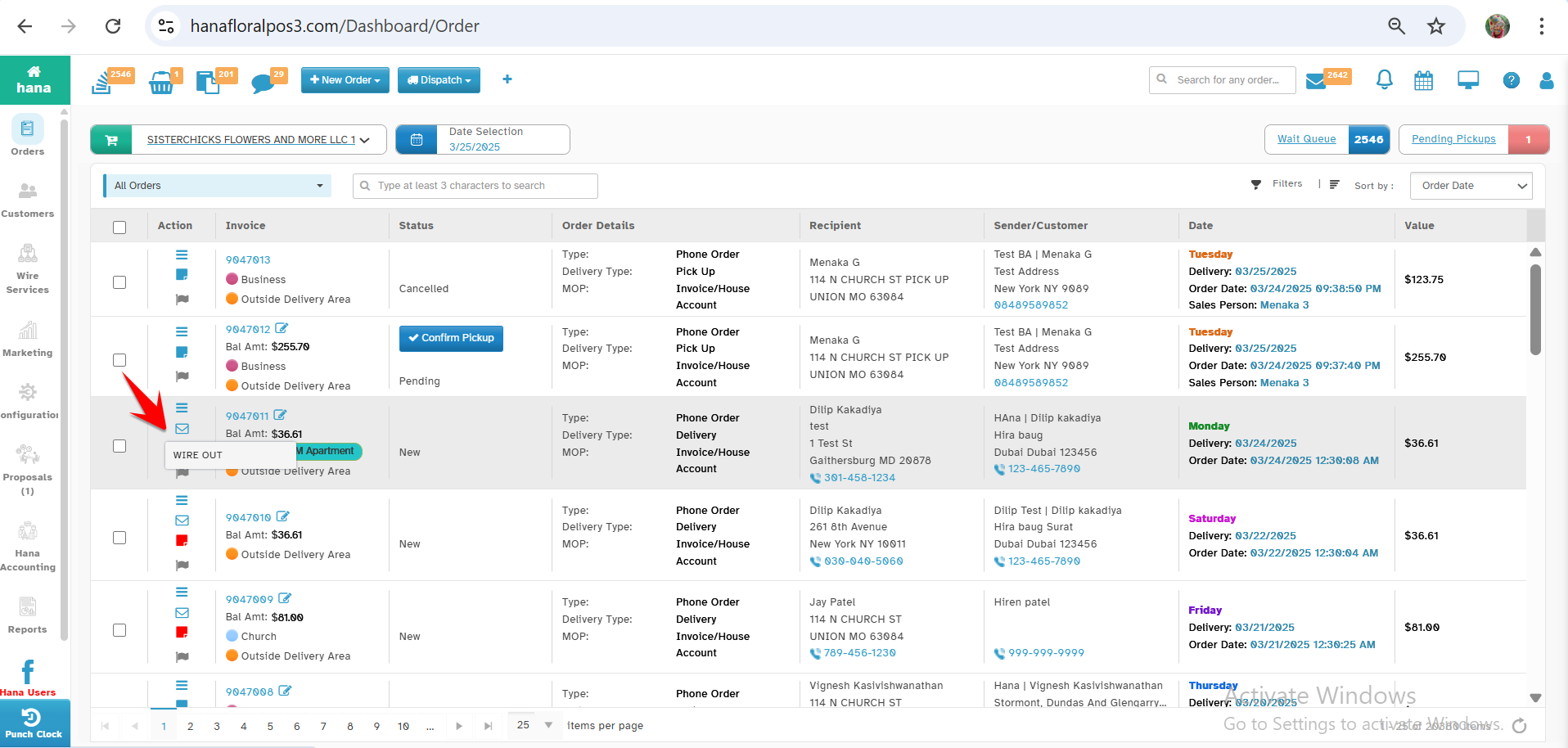Click the orders list vertical scrollbar
The image size is (1568, 748).
pos(1535,309)
